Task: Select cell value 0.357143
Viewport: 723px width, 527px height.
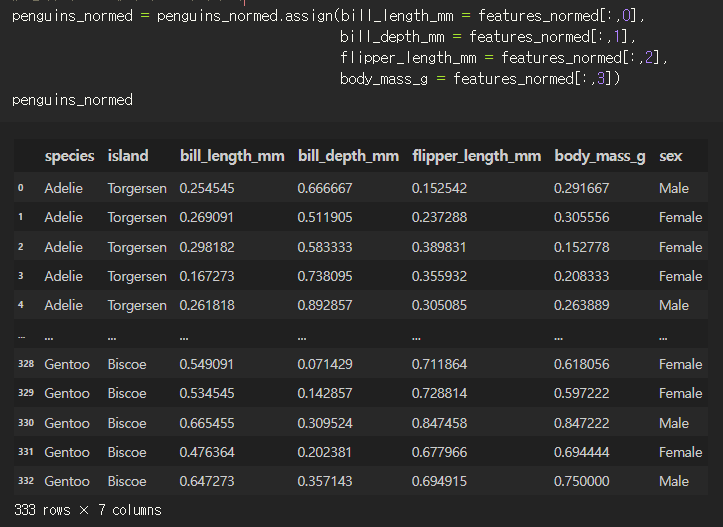Action: (325, 481)
